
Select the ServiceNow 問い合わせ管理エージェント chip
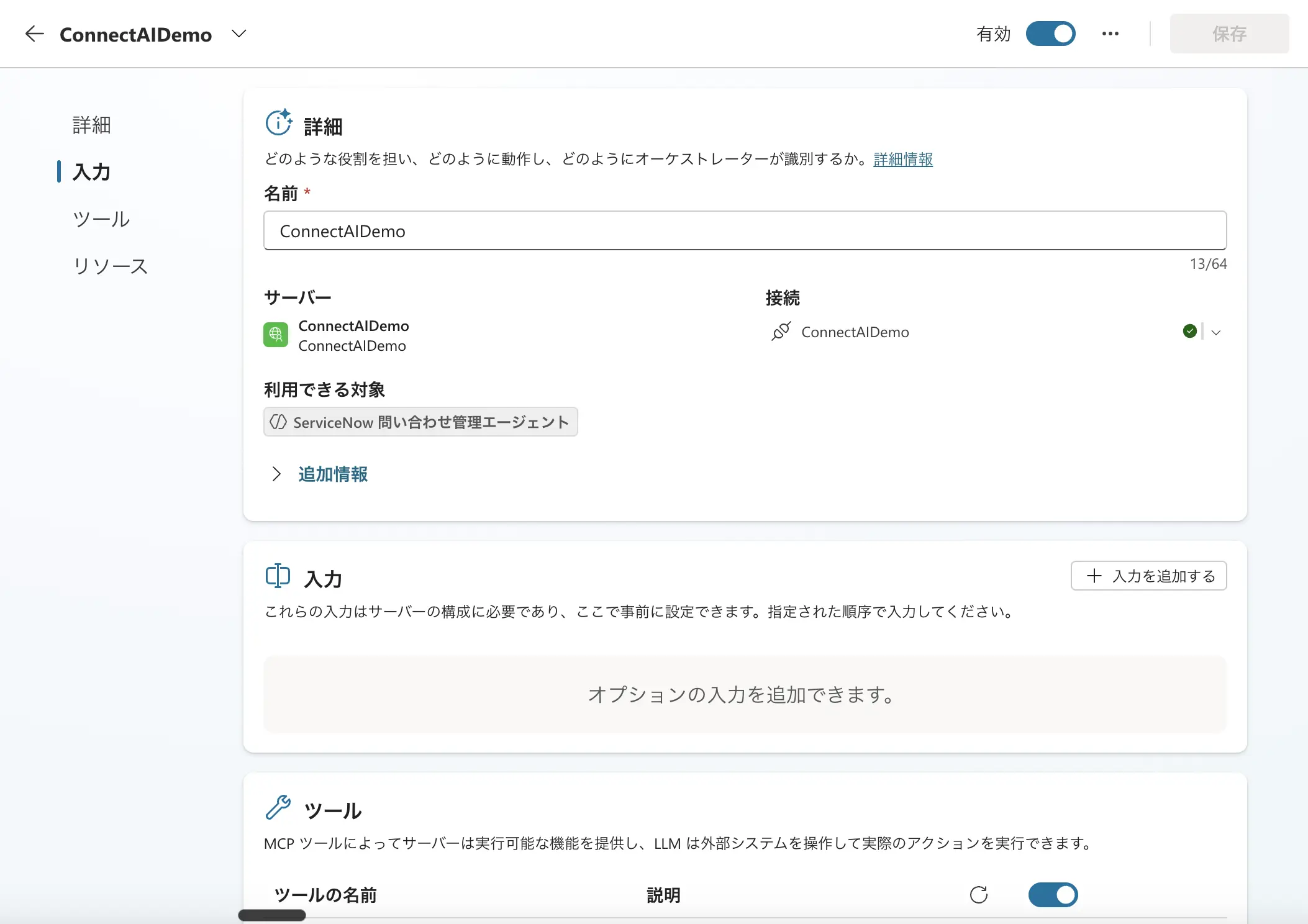coord(420,422)
